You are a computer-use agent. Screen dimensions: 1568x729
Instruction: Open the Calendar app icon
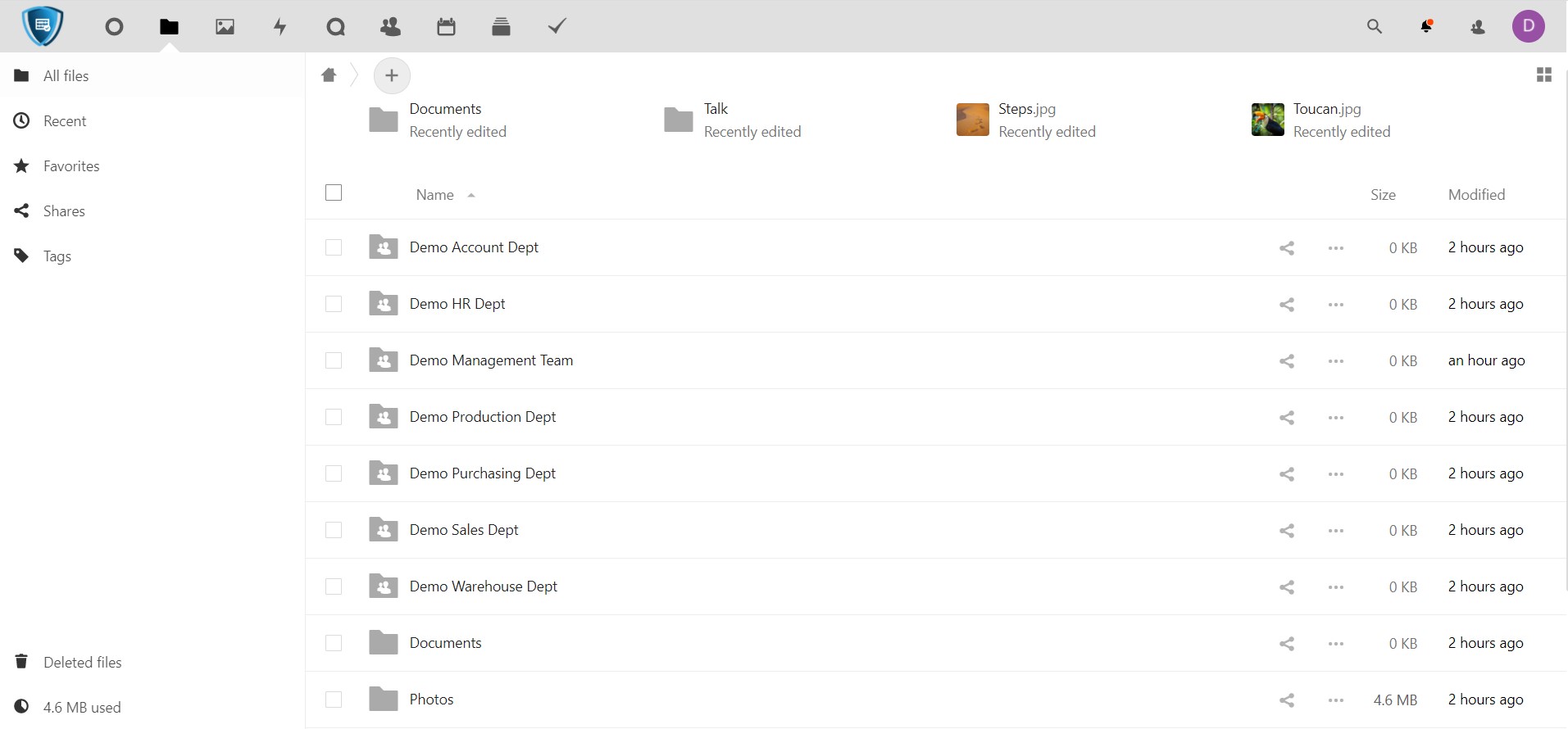coord(446,27)
